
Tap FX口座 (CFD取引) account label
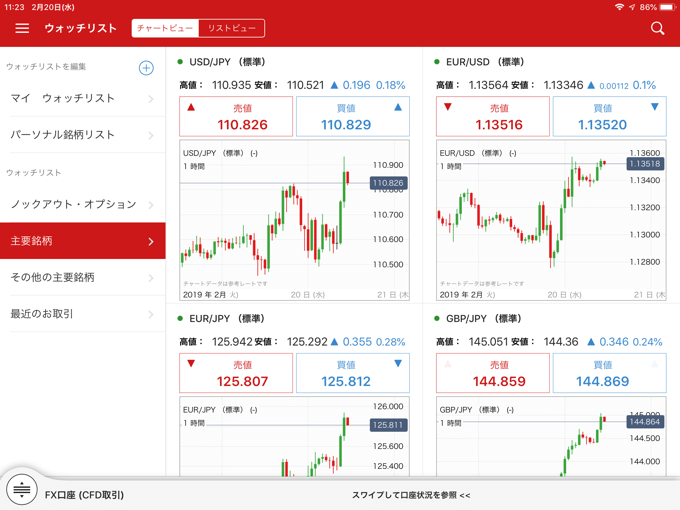(84, 495)
